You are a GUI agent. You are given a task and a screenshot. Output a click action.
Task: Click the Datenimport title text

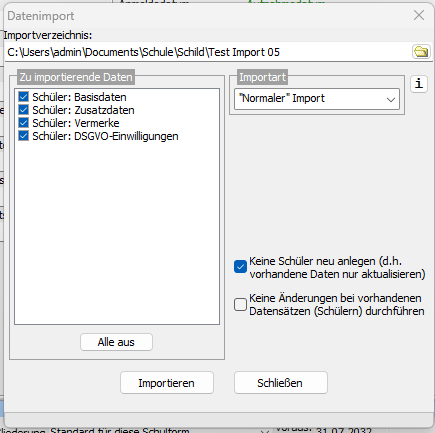41,16
